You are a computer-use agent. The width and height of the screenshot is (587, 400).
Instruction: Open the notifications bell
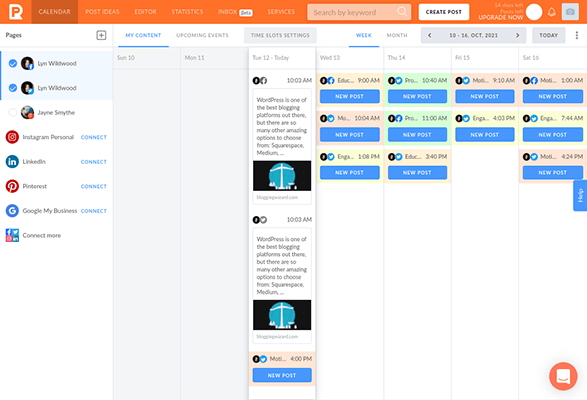551,12
